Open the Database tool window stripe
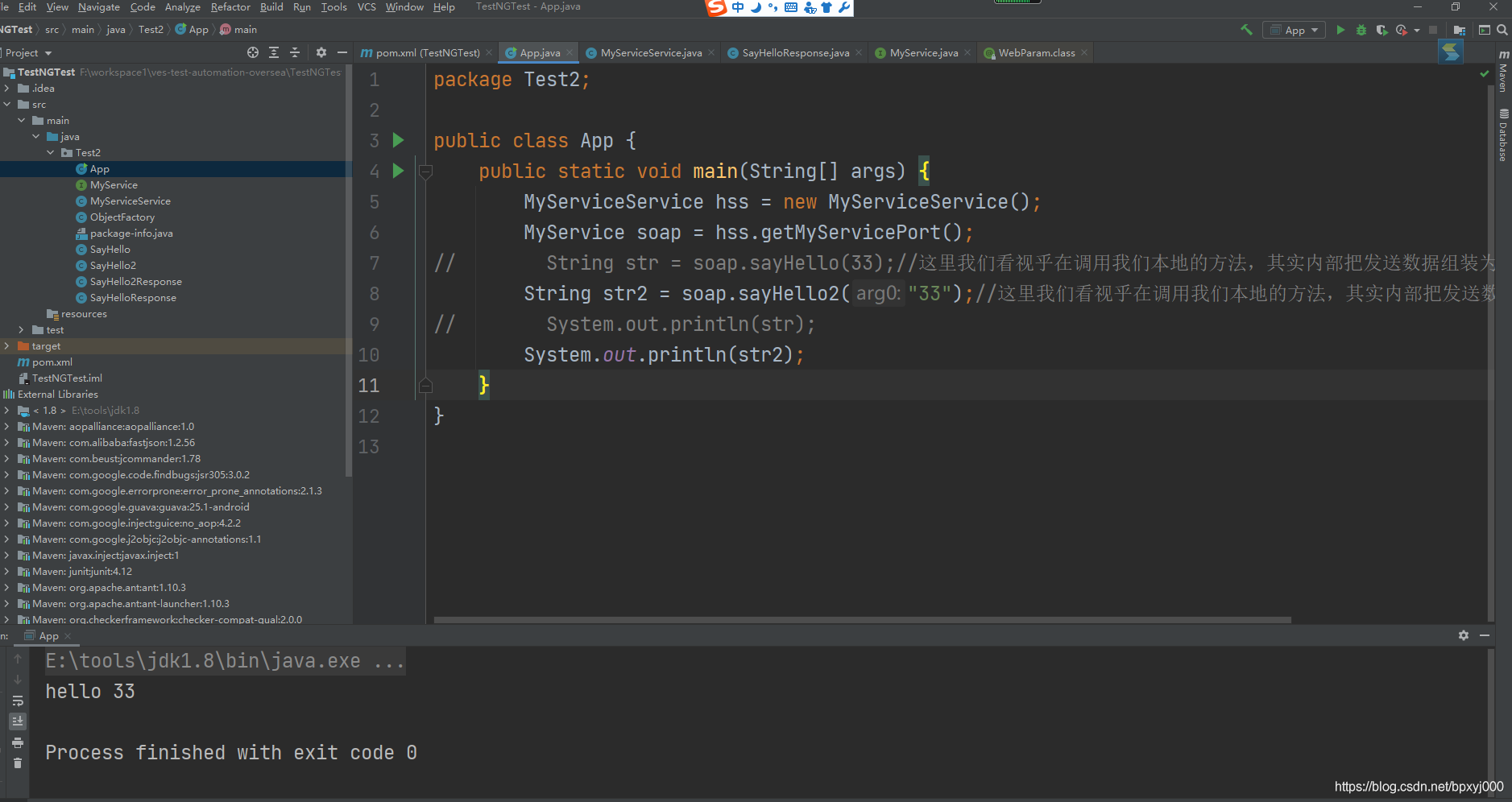Image resolution: width=1512 pixels, height=802 pixels. click(x=1503, y=134)
